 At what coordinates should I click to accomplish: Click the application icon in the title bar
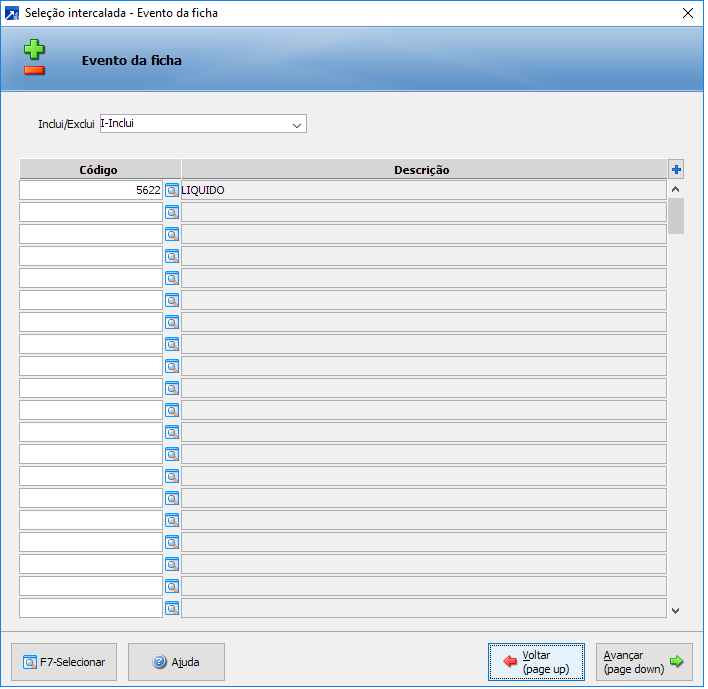pyautogui.click(x=12, y=13)
